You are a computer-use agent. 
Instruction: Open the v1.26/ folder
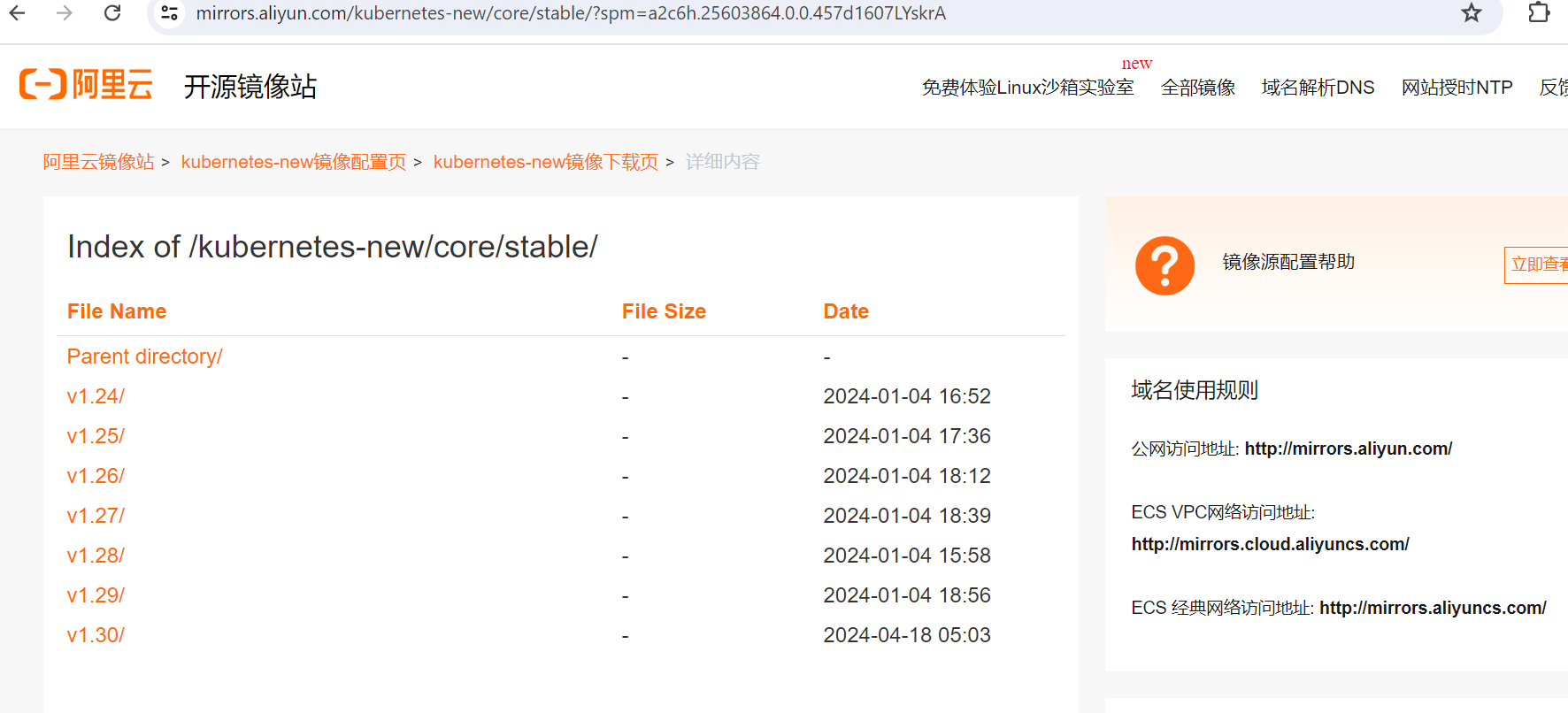[x=96, y=476]
